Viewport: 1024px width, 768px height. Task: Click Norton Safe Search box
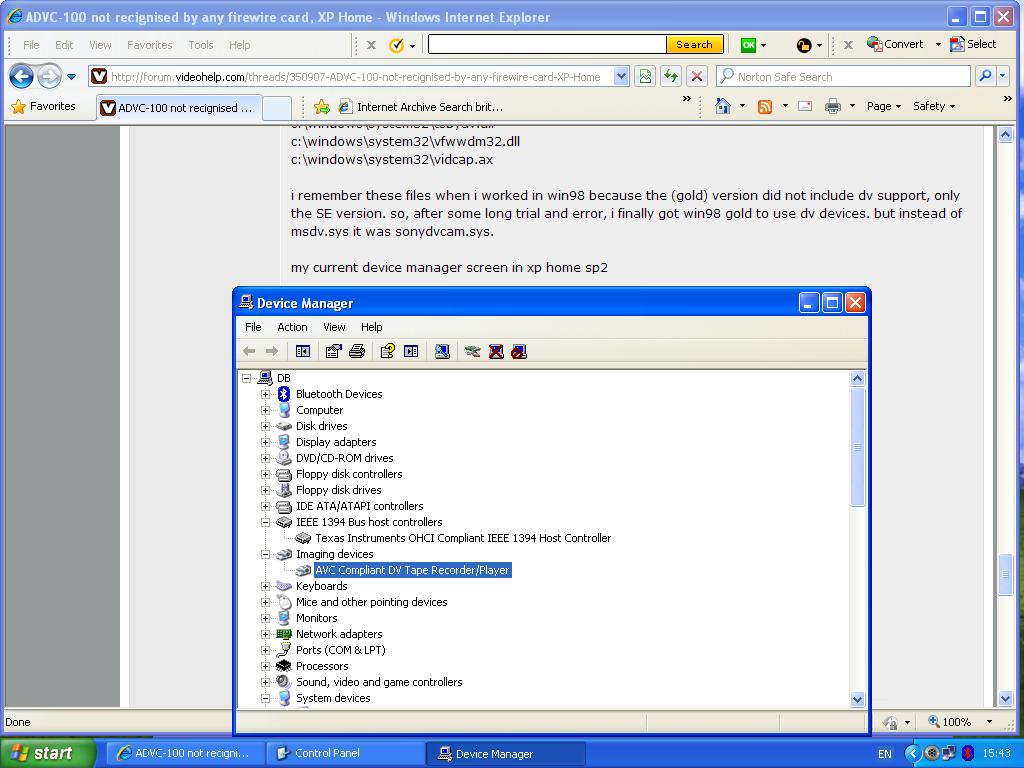(843, 76)
